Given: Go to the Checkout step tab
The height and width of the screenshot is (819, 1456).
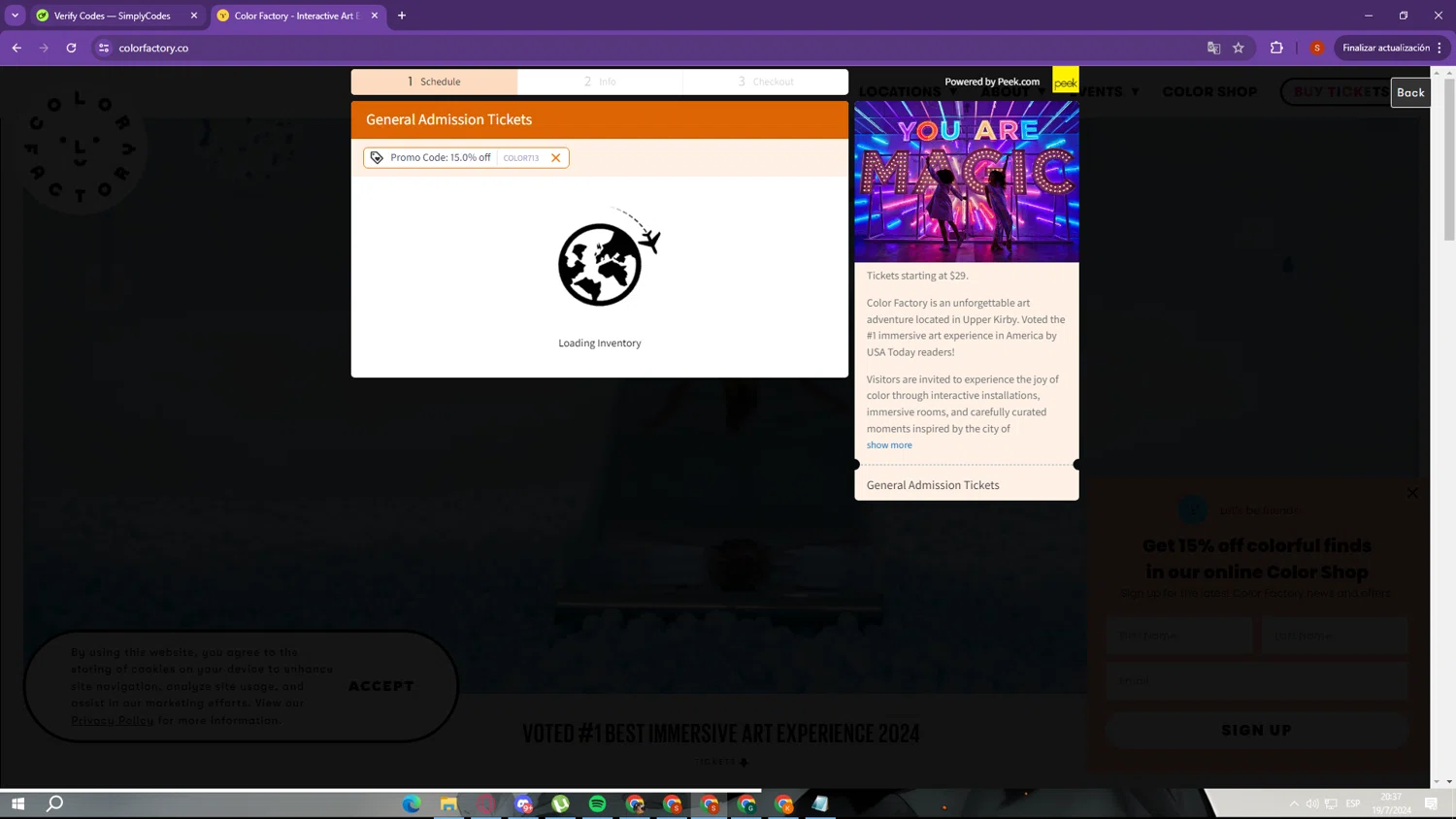Looking at the screenshot, I should [x=766, y=82].
